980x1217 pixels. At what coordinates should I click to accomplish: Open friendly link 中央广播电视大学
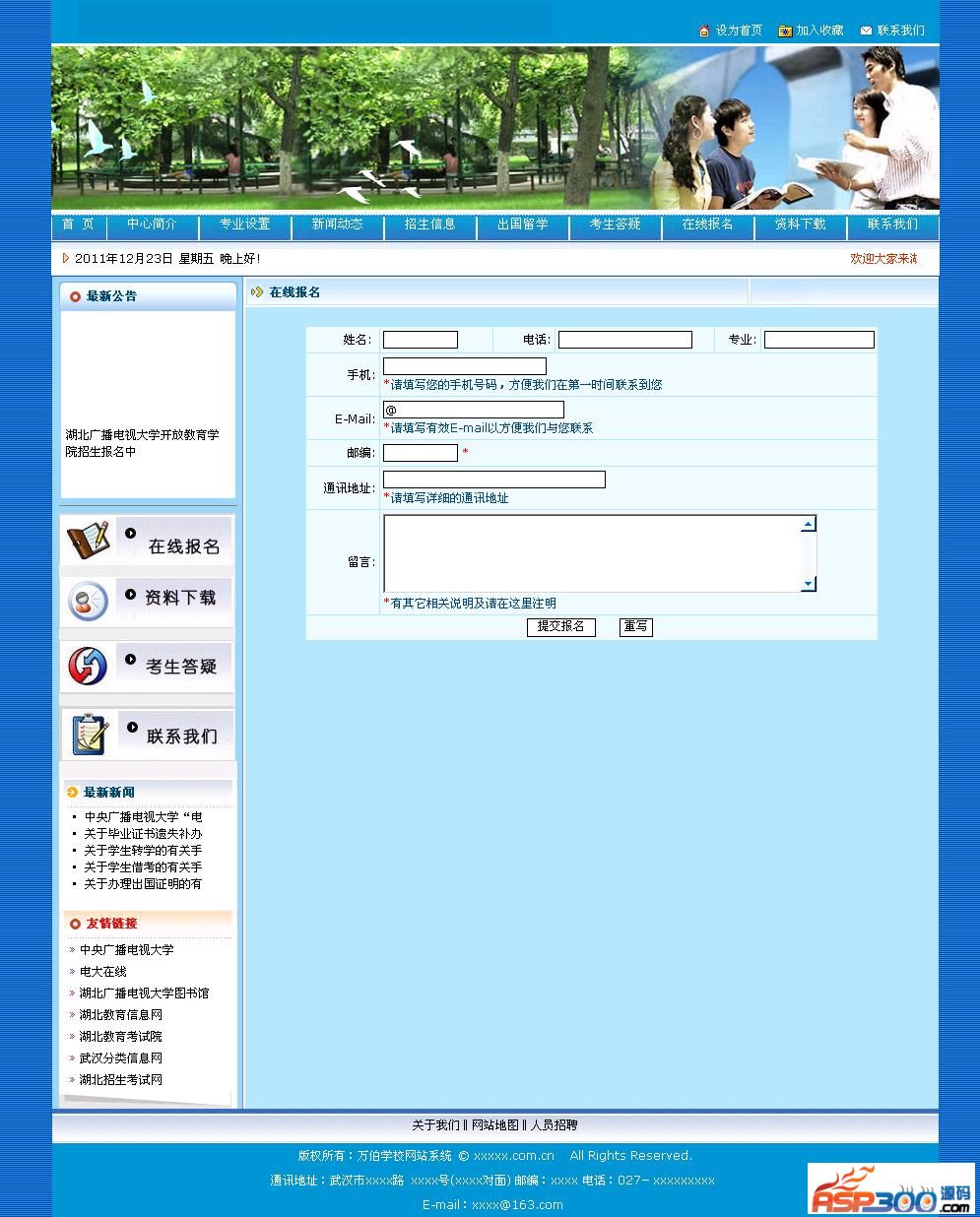[127, 950]
